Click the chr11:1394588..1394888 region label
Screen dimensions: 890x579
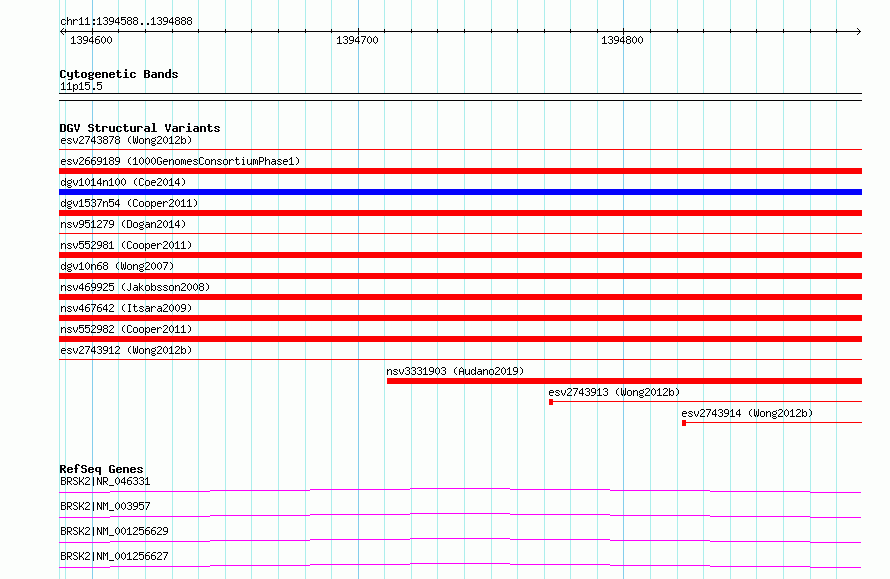[126, 21]
